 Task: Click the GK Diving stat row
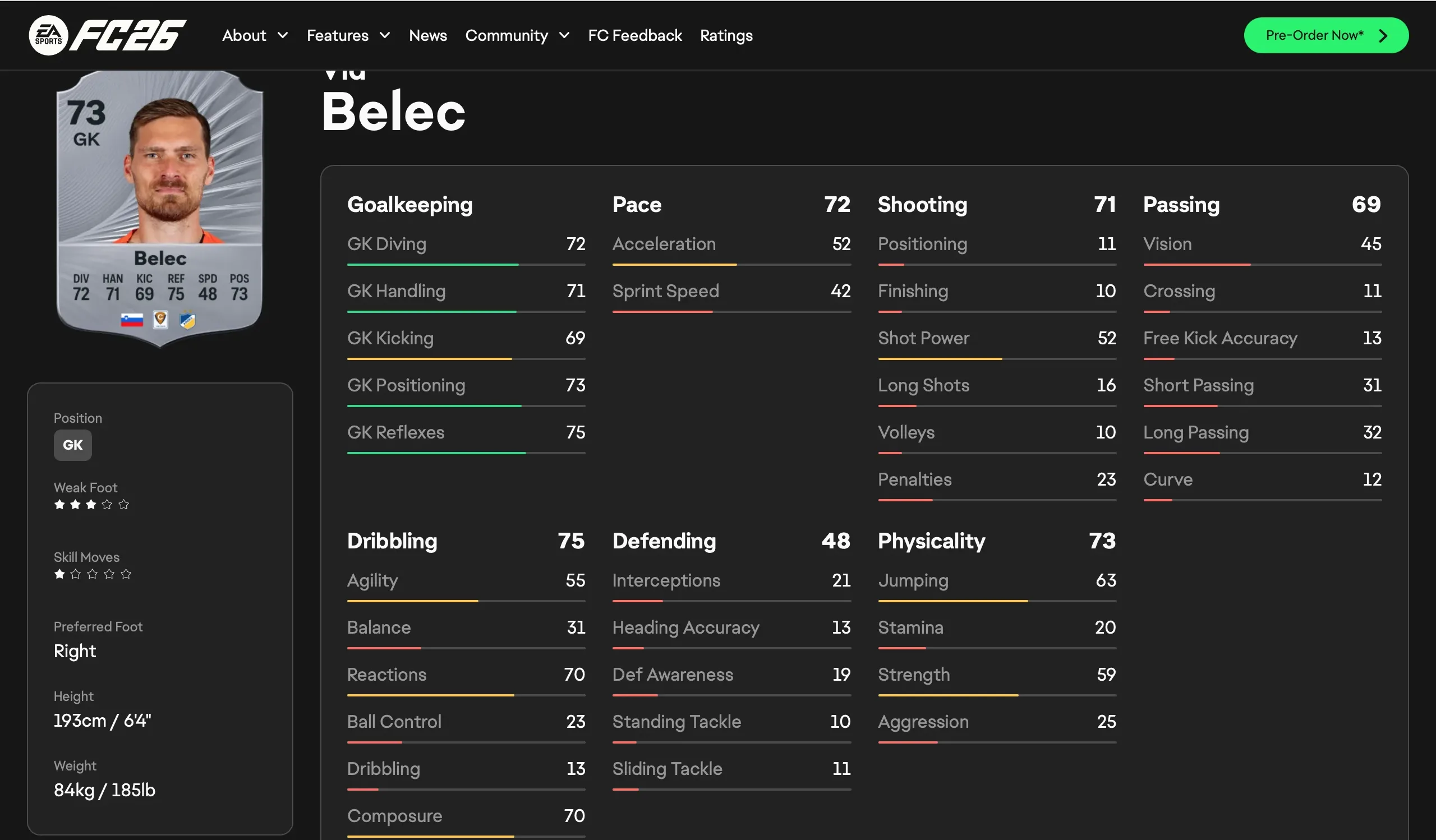point(466,244)
